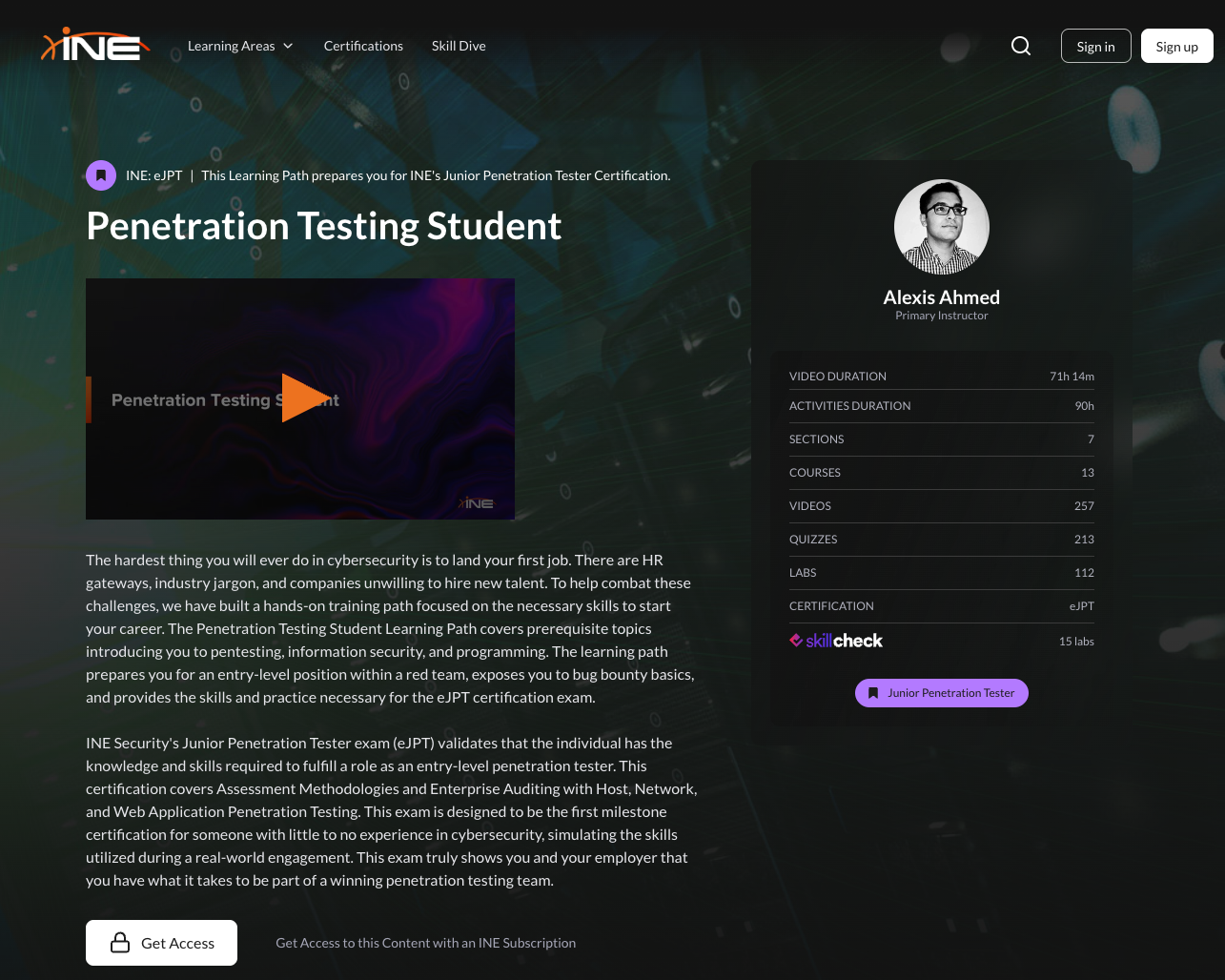This screenshot has height=980, width=1225.
Task: Select the SECTIONS row label
Action: [x=817, y=439]
